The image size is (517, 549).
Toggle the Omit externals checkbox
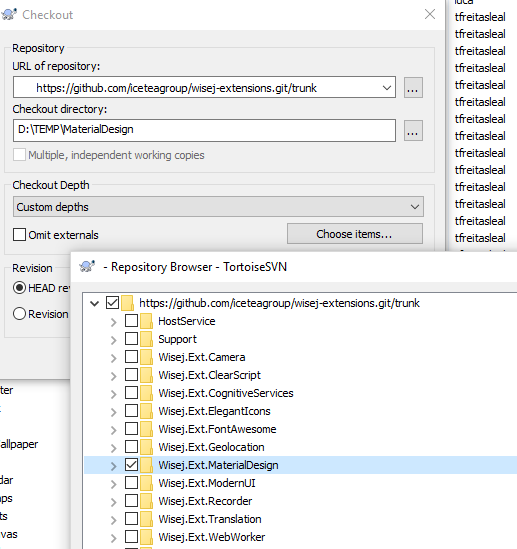click(x=19, y=235)
